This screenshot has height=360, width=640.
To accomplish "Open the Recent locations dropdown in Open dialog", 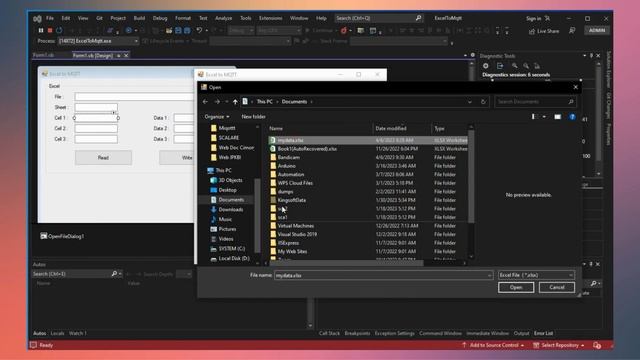I will coord(227,102).
